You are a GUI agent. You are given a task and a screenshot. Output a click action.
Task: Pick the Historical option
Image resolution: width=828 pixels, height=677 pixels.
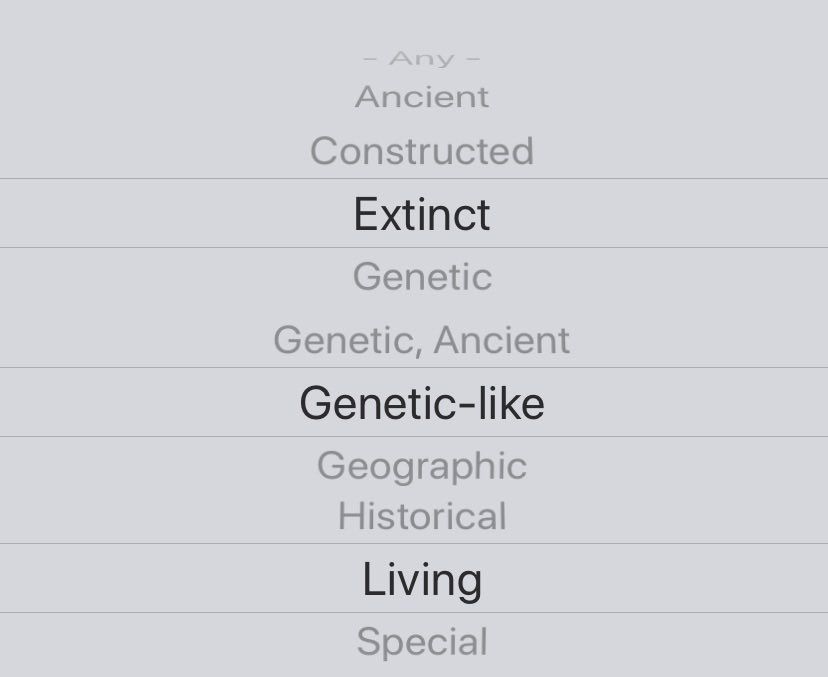pyautogui.click(x=421, y=516)
